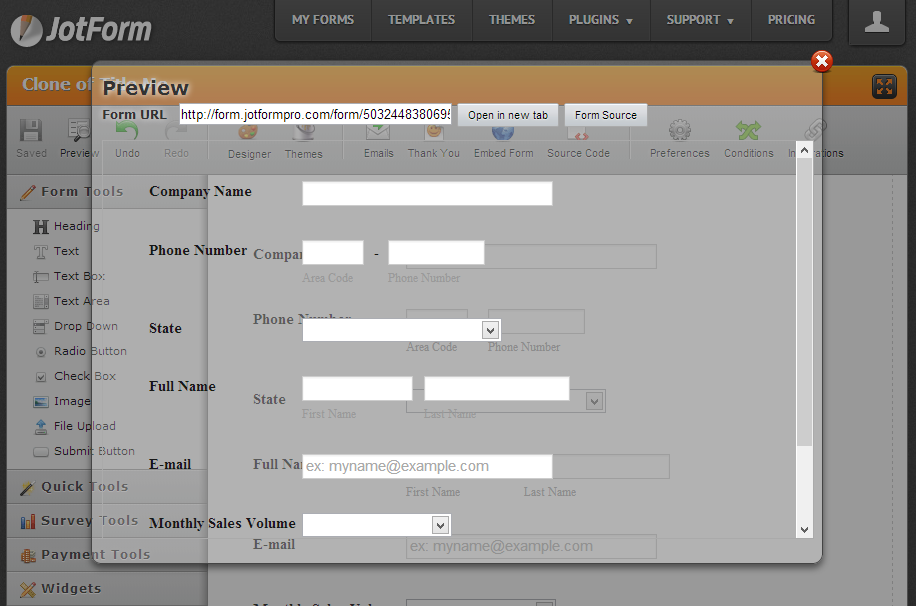Viewport: 916px width, 606px height.
Task: Open the State dropdown in preview
Action: tap(401, 330)
